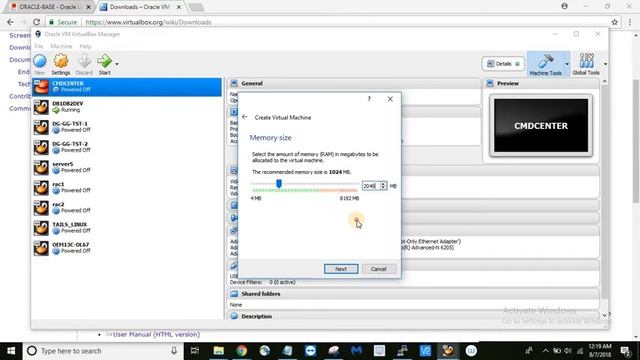Click the browser address bar URL

click(x=149, y=22)
